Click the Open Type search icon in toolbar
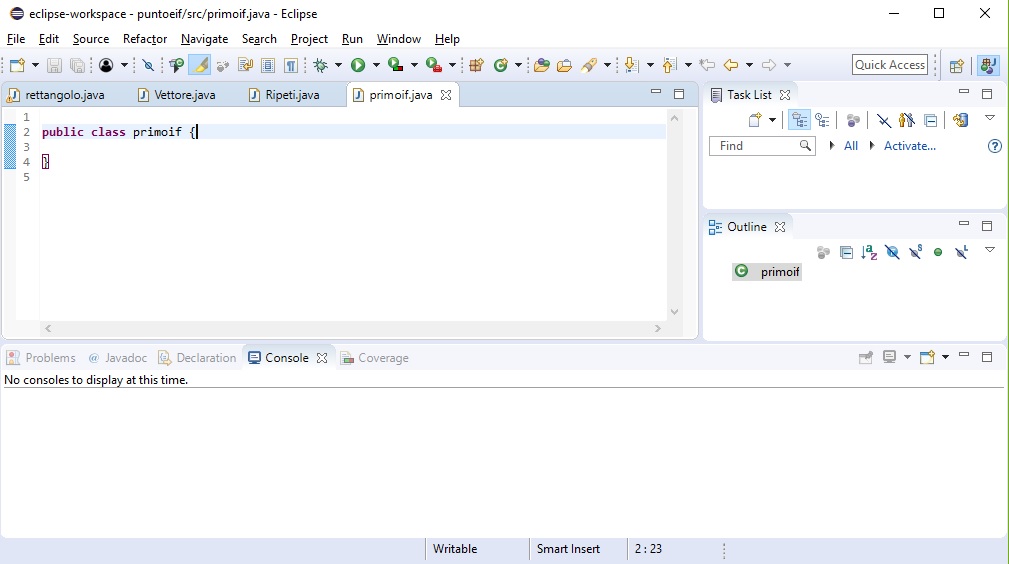 pos(176,65)
